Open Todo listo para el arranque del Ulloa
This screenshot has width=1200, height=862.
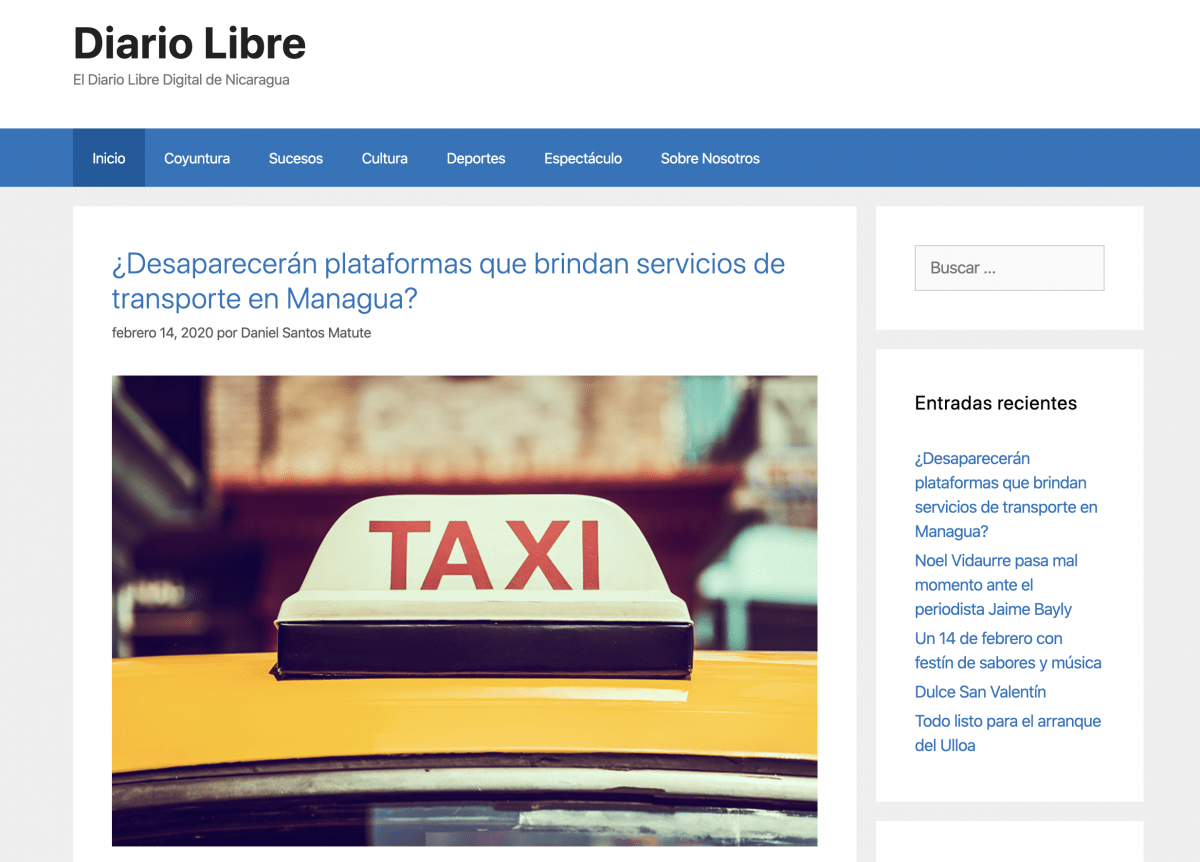coord(1008,733)
